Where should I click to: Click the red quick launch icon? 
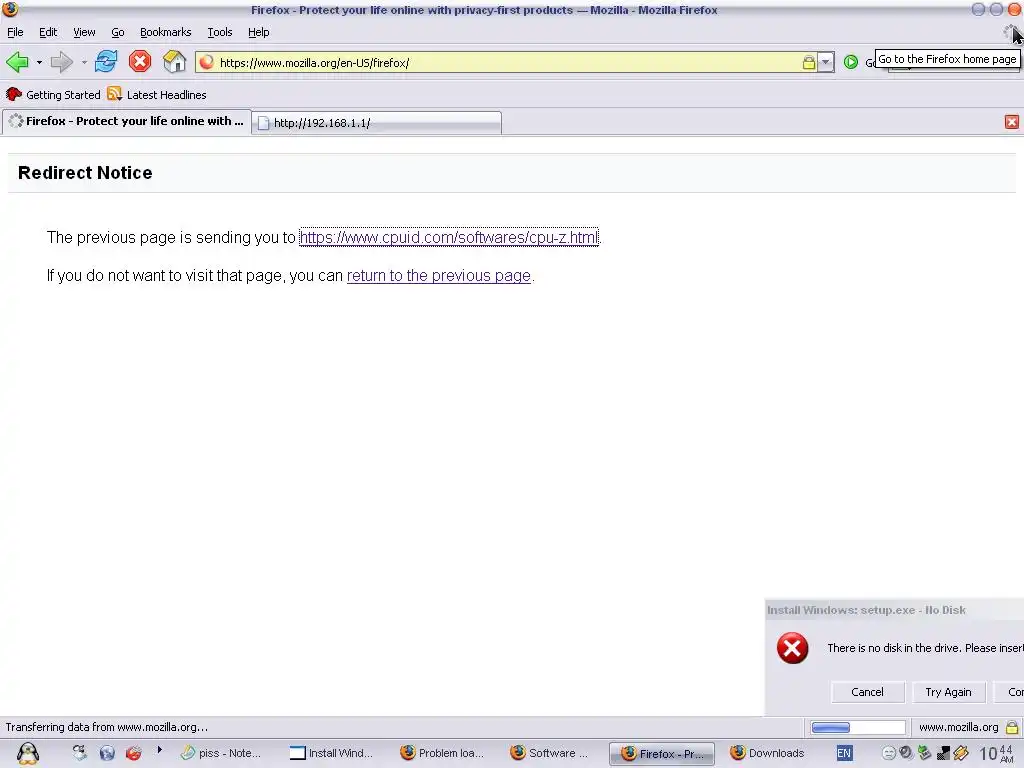click(134, 753)
